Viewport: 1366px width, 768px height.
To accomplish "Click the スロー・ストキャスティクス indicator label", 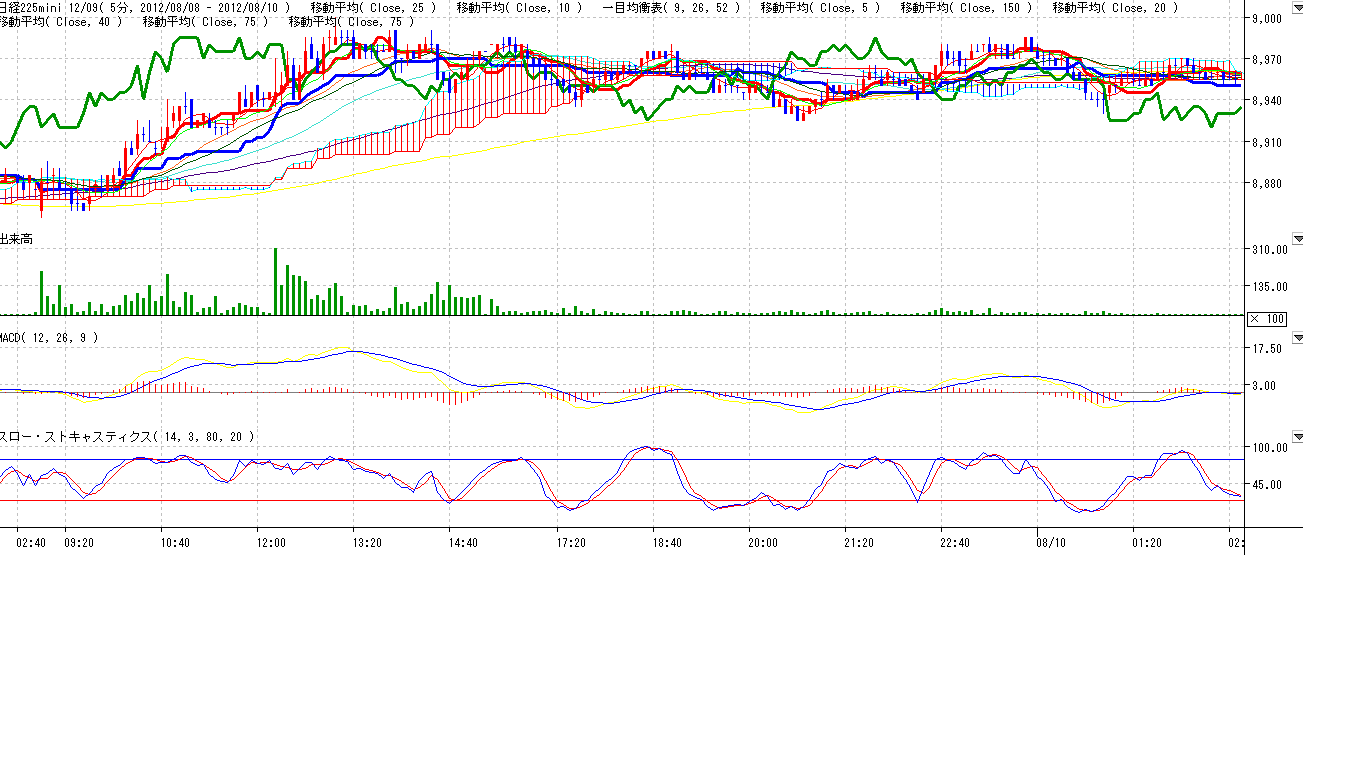I will 125,437.
